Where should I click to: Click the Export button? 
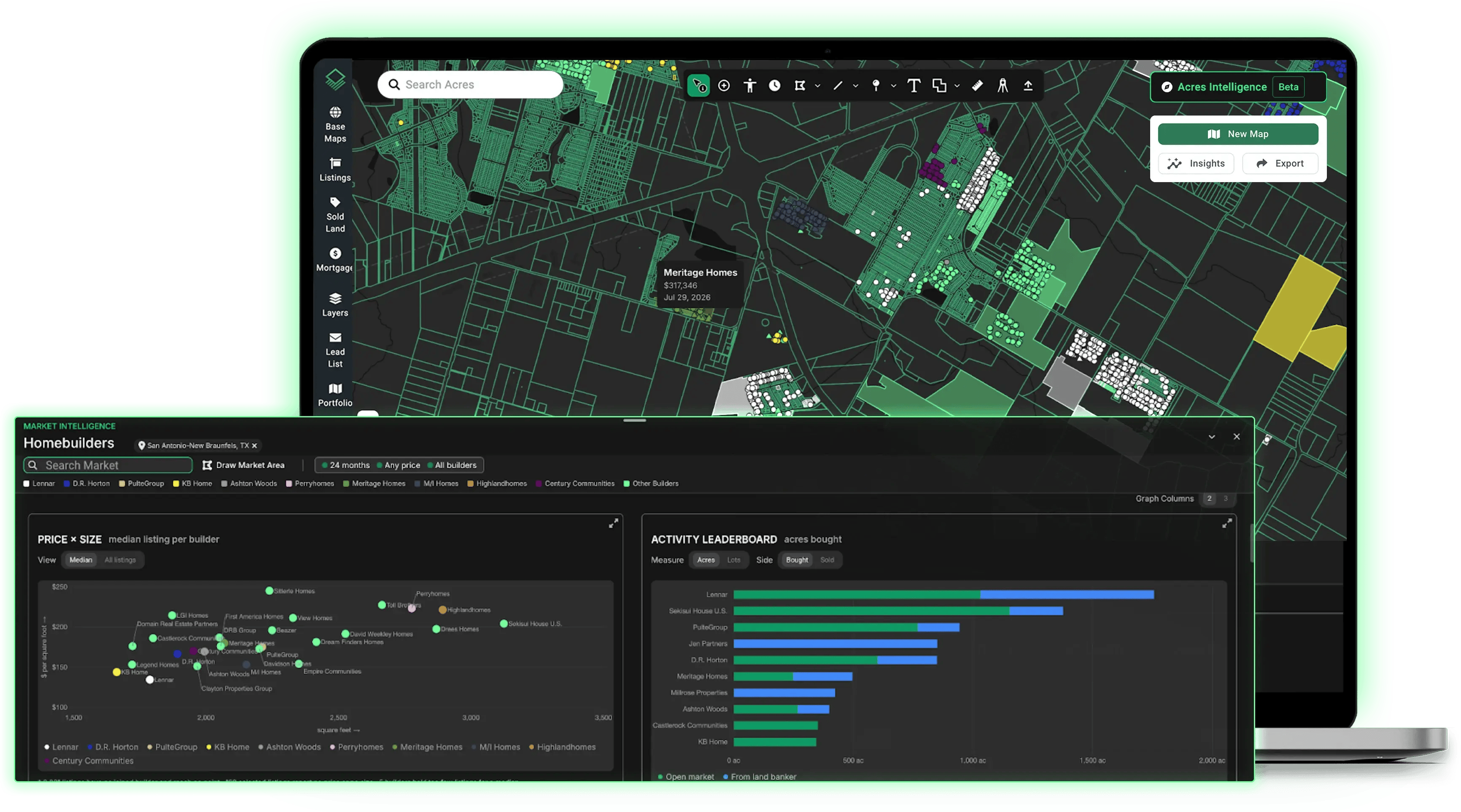(x=1280, y=164)
